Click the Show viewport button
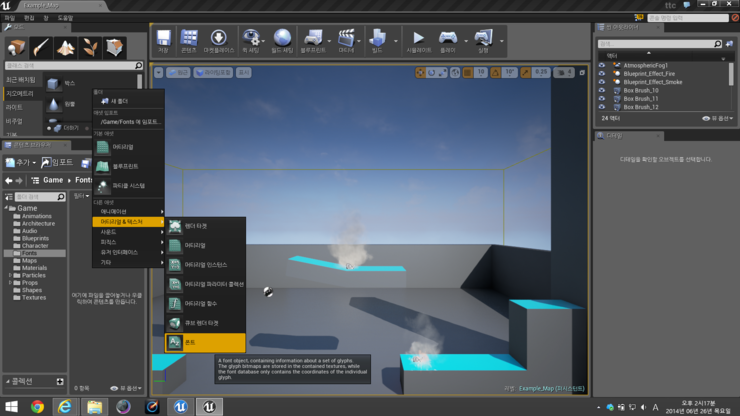 click(x=244, y=72)
